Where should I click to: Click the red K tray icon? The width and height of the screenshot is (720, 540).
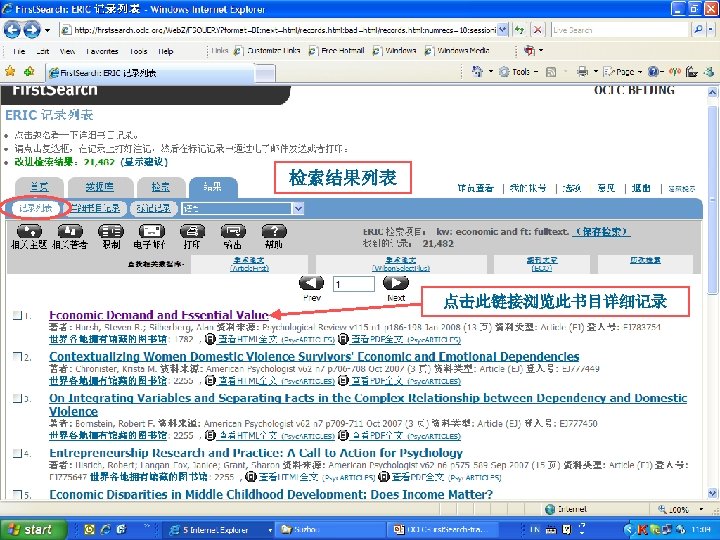point(642,530)
